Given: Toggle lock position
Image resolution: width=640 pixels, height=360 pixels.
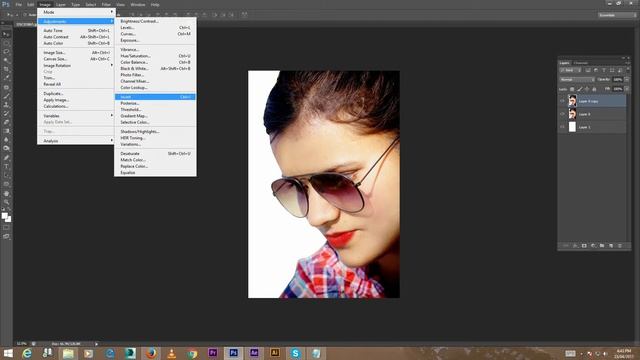Looking at the screenshot, I should (587, 89).
